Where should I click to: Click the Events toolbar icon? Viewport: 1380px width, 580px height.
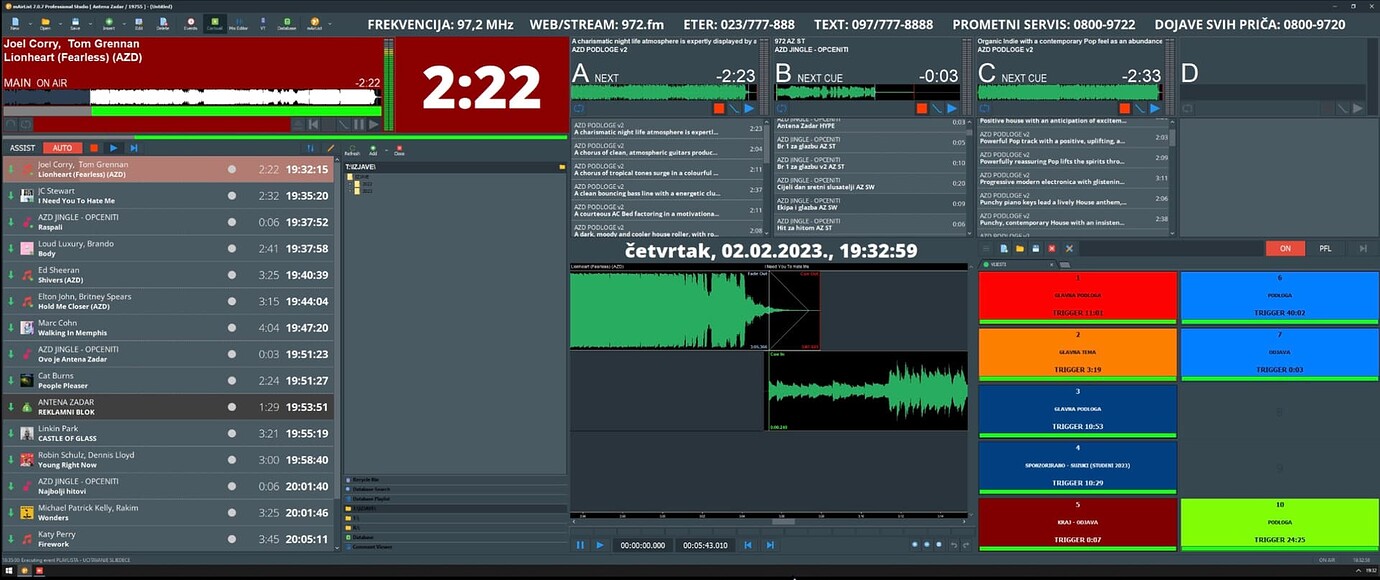(190, 22)
